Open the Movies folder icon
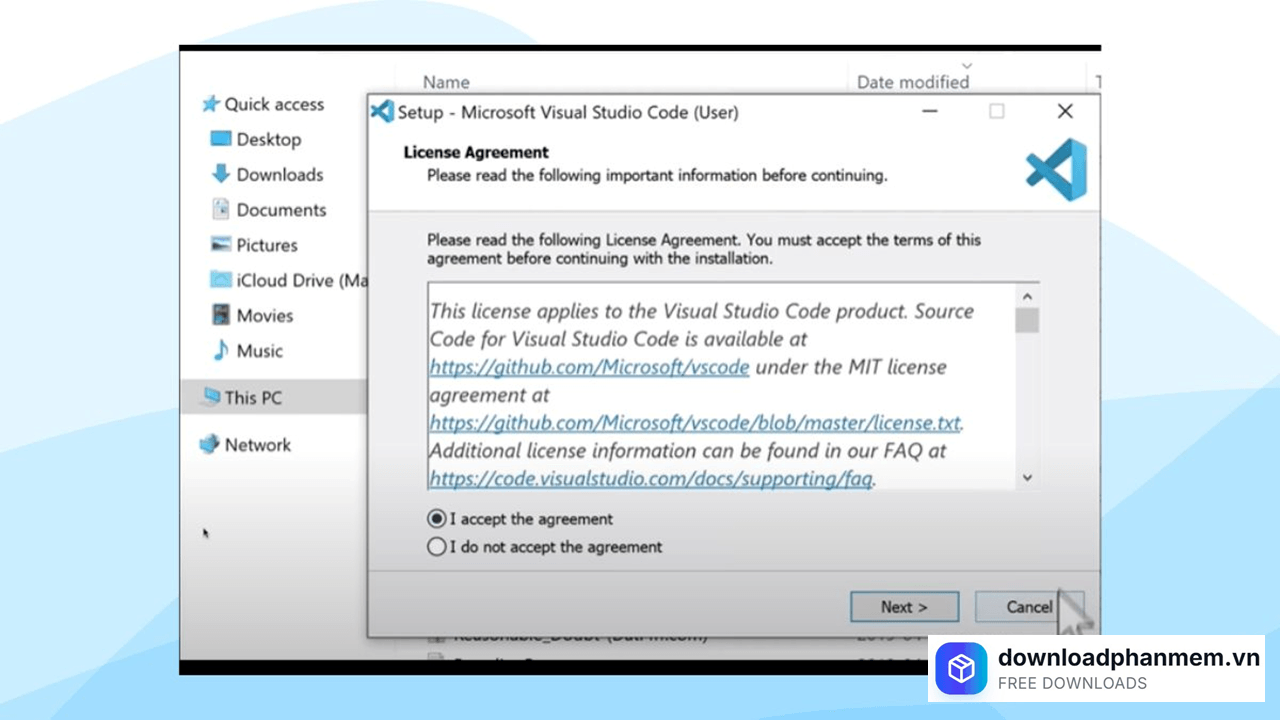Viewport: 1280px width, 720px height. 221,315
